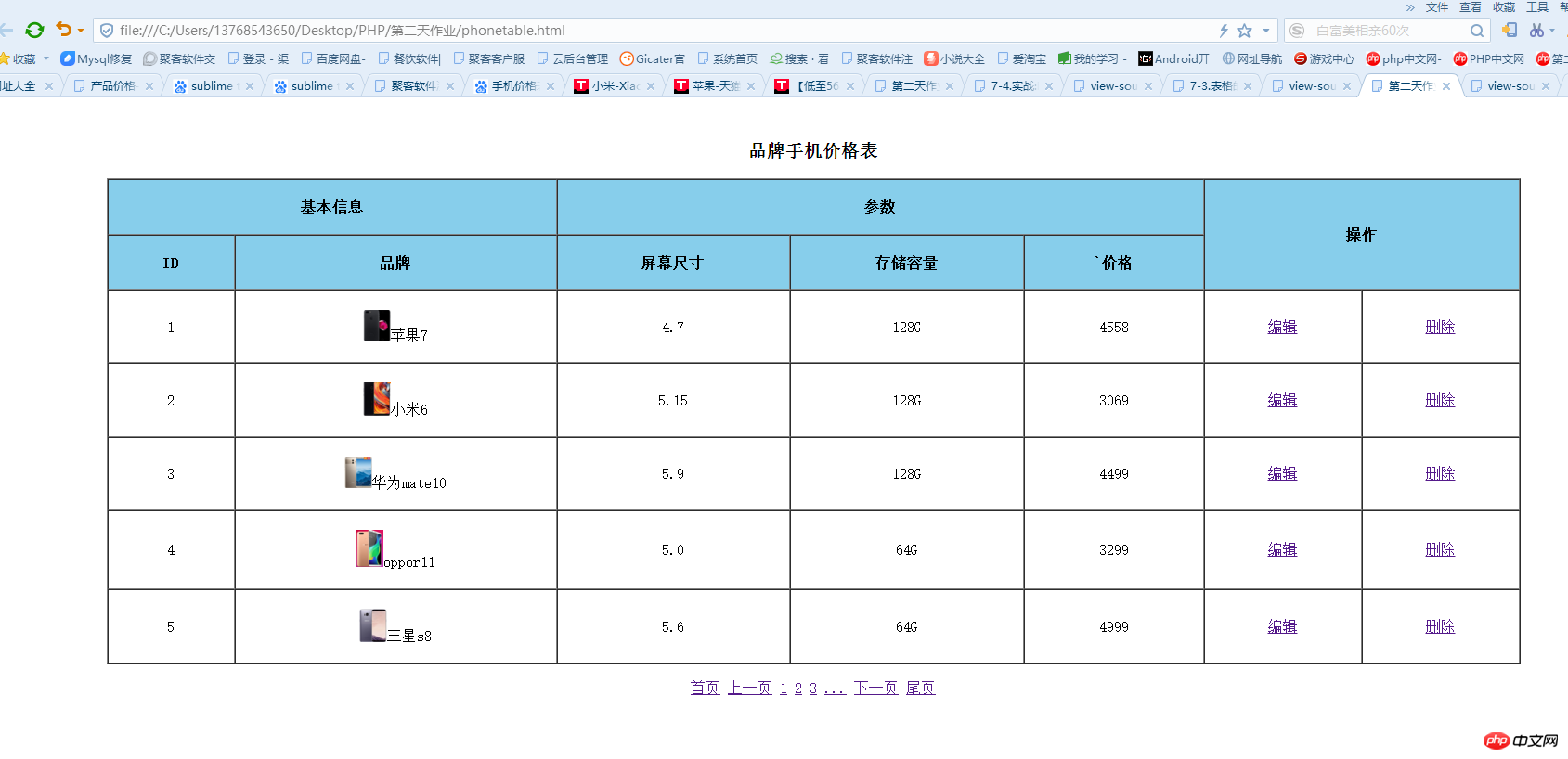Open the 百度网盘- bookmark
This screenshot has height=759, width=1568.
click(333, 58)
